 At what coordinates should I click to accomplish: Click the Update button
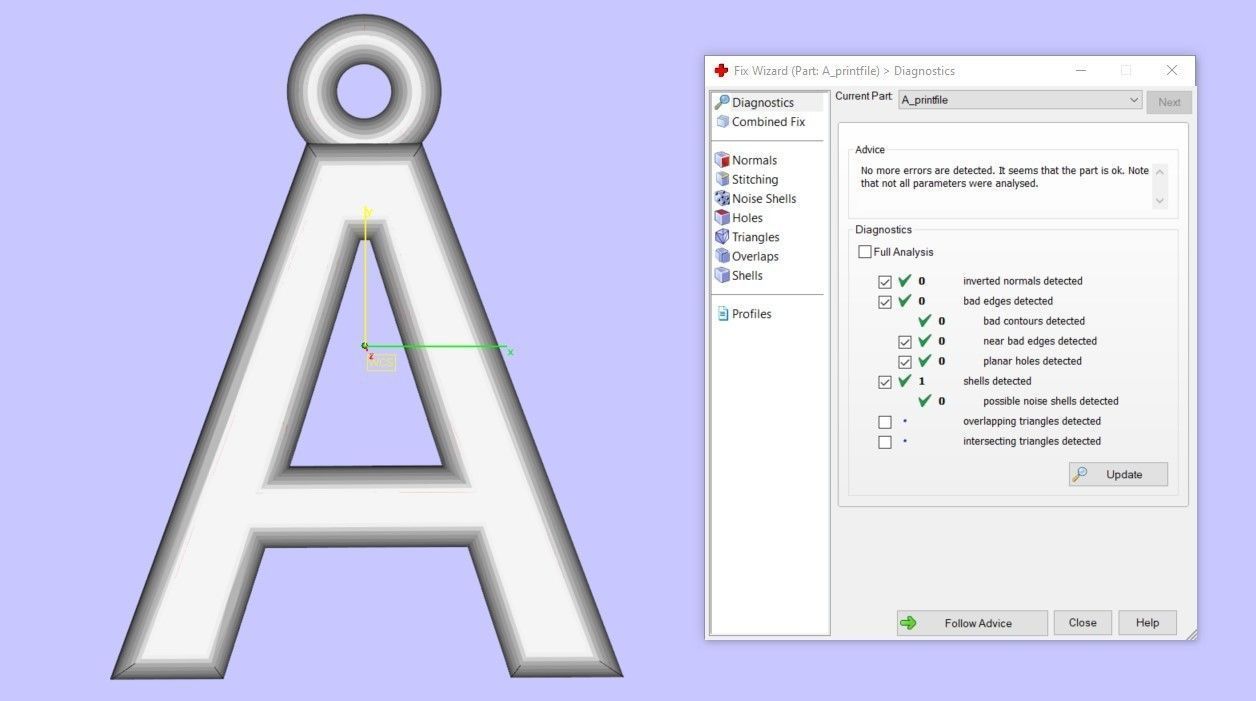[x=1118, y=474]
